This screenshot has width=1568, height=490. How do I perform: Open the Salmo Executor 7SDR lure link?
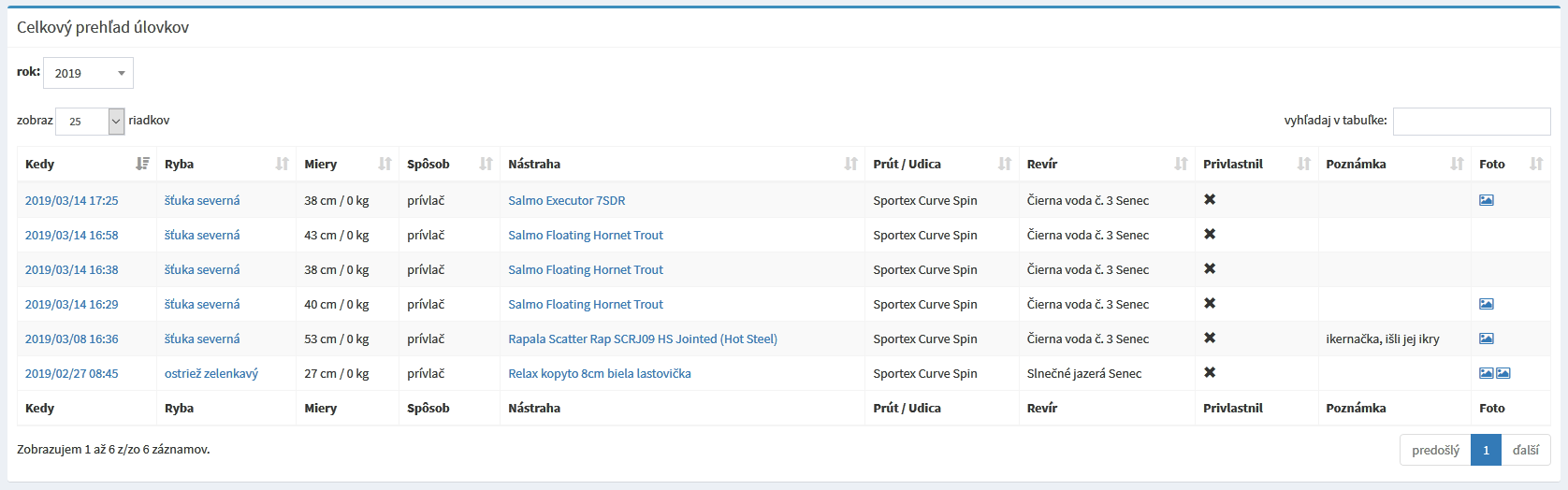567,200
